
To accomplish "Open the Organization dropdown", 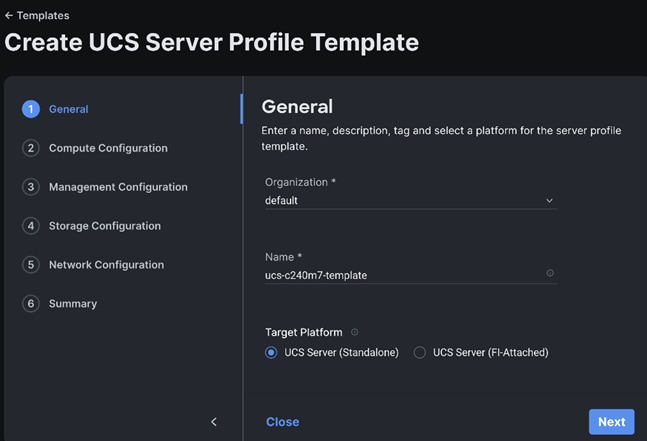I will click(x=411, y=200).
